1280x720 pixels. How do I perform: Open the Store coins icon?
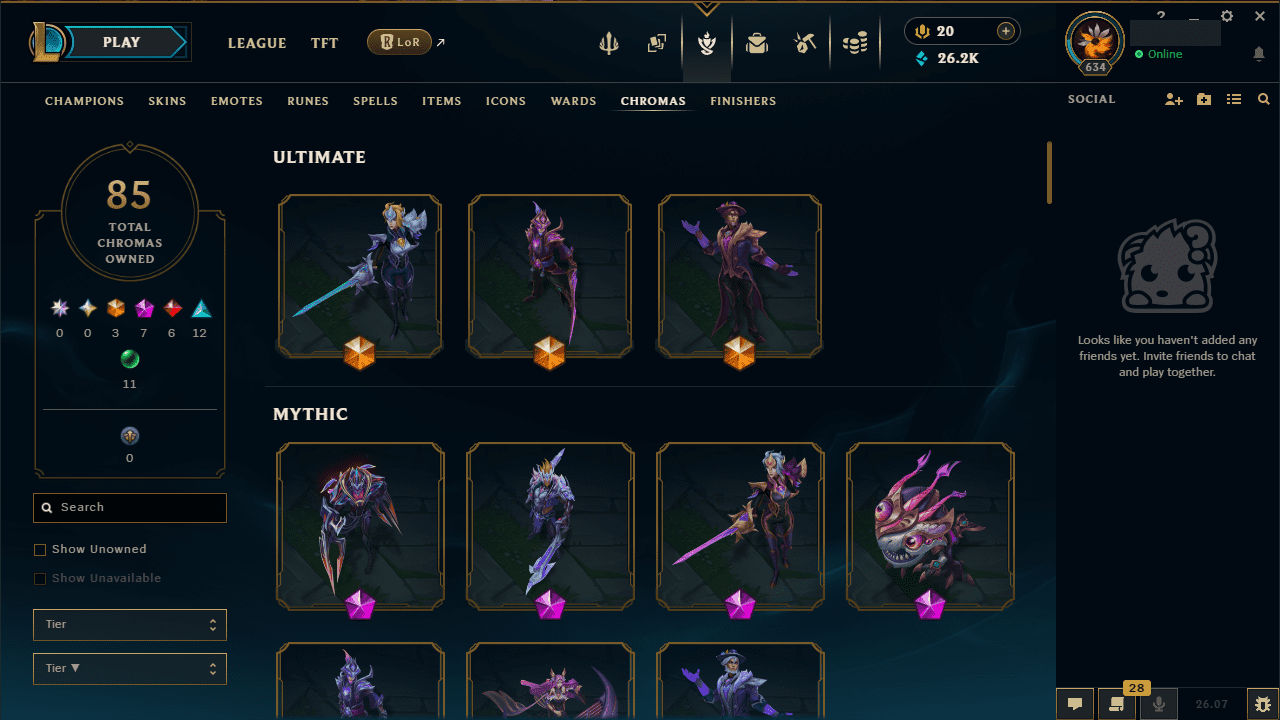(855, 43)
